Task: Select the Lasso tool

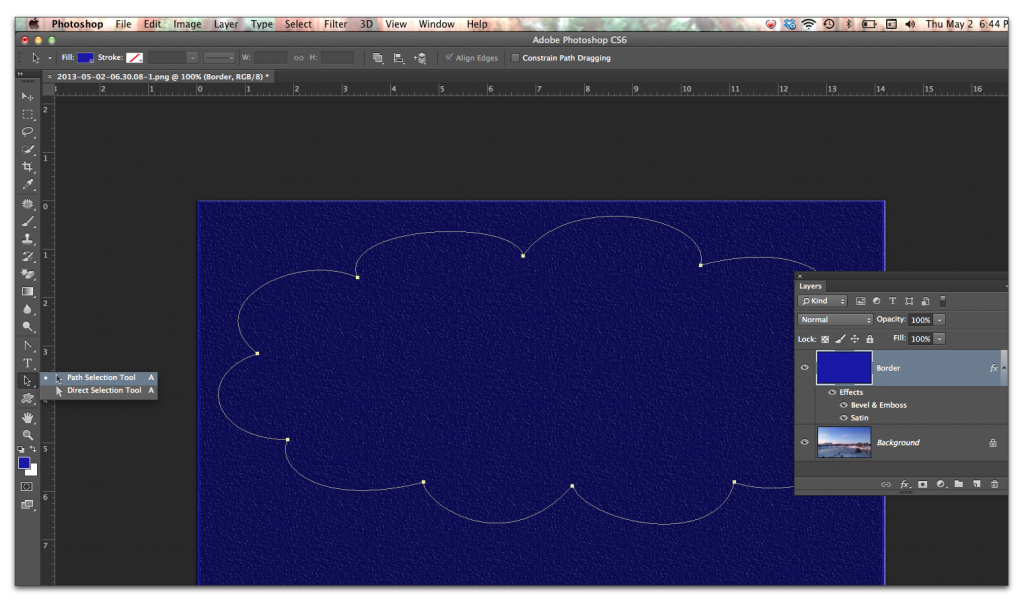Action: click(x=27, y=132)
